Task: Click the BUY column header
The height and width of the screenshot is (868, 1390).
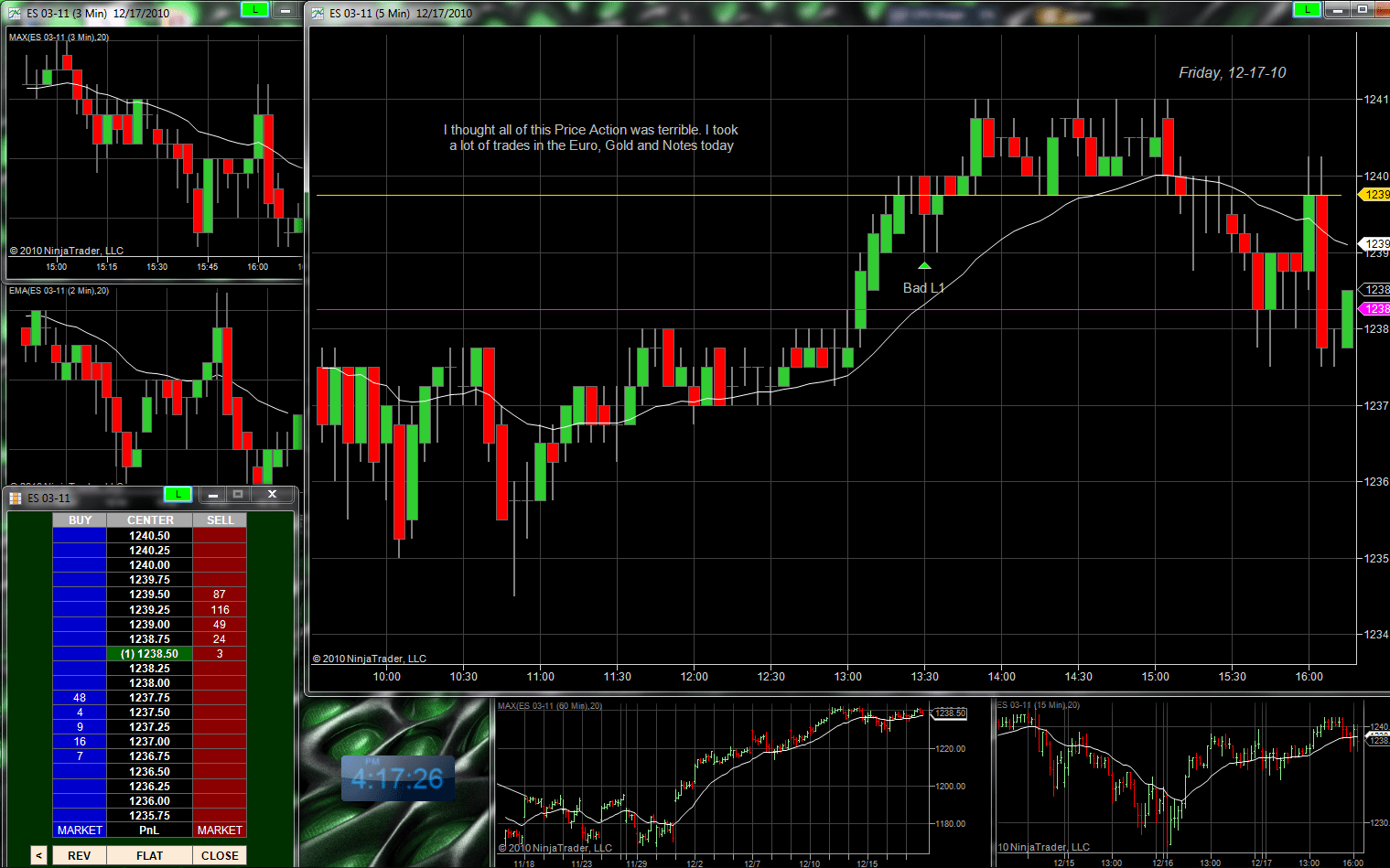Action: [80, 520]
